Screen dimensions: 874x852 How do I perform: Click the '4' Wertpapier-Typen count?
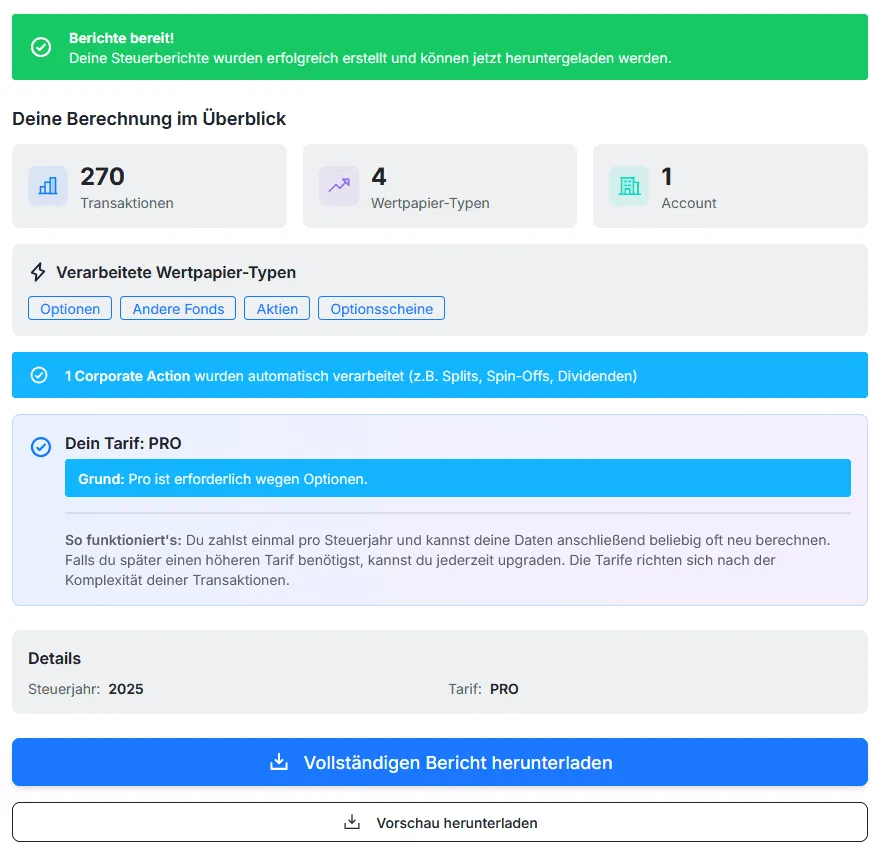[x=379, y=177]
